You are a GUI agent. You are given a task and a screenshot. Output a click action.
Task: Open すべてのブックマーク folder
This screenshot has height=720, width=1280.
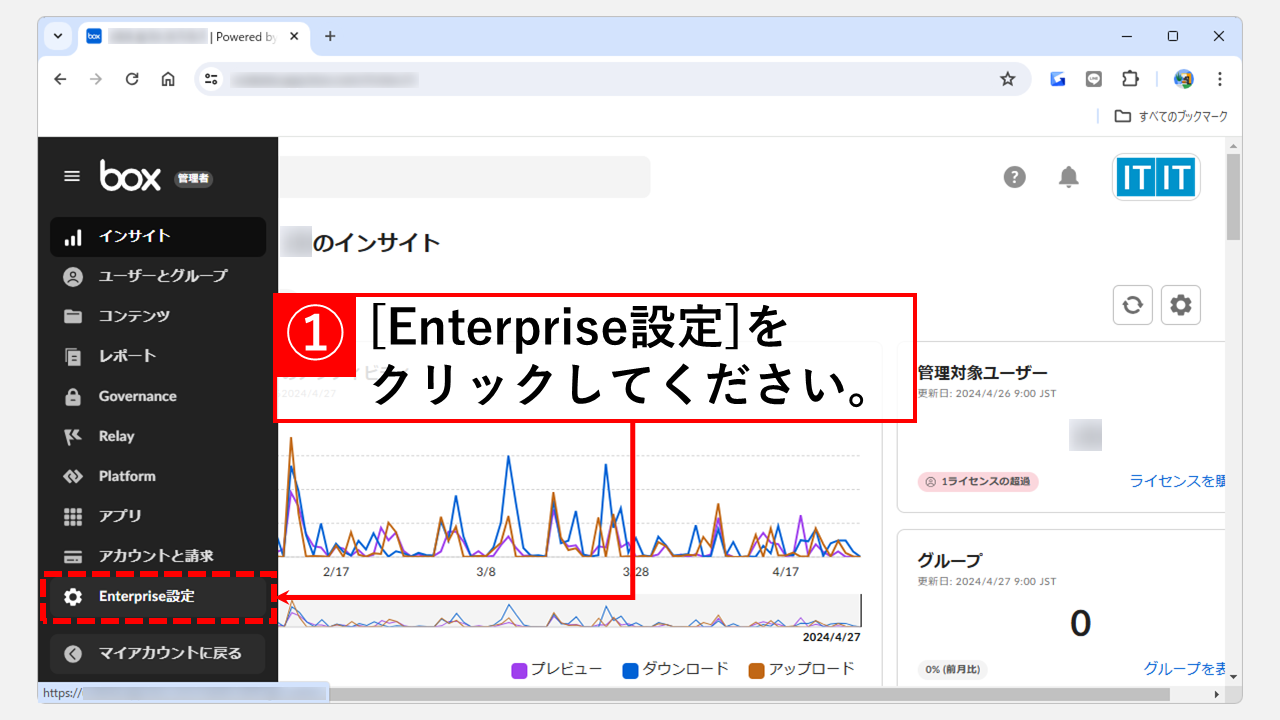1171,116
